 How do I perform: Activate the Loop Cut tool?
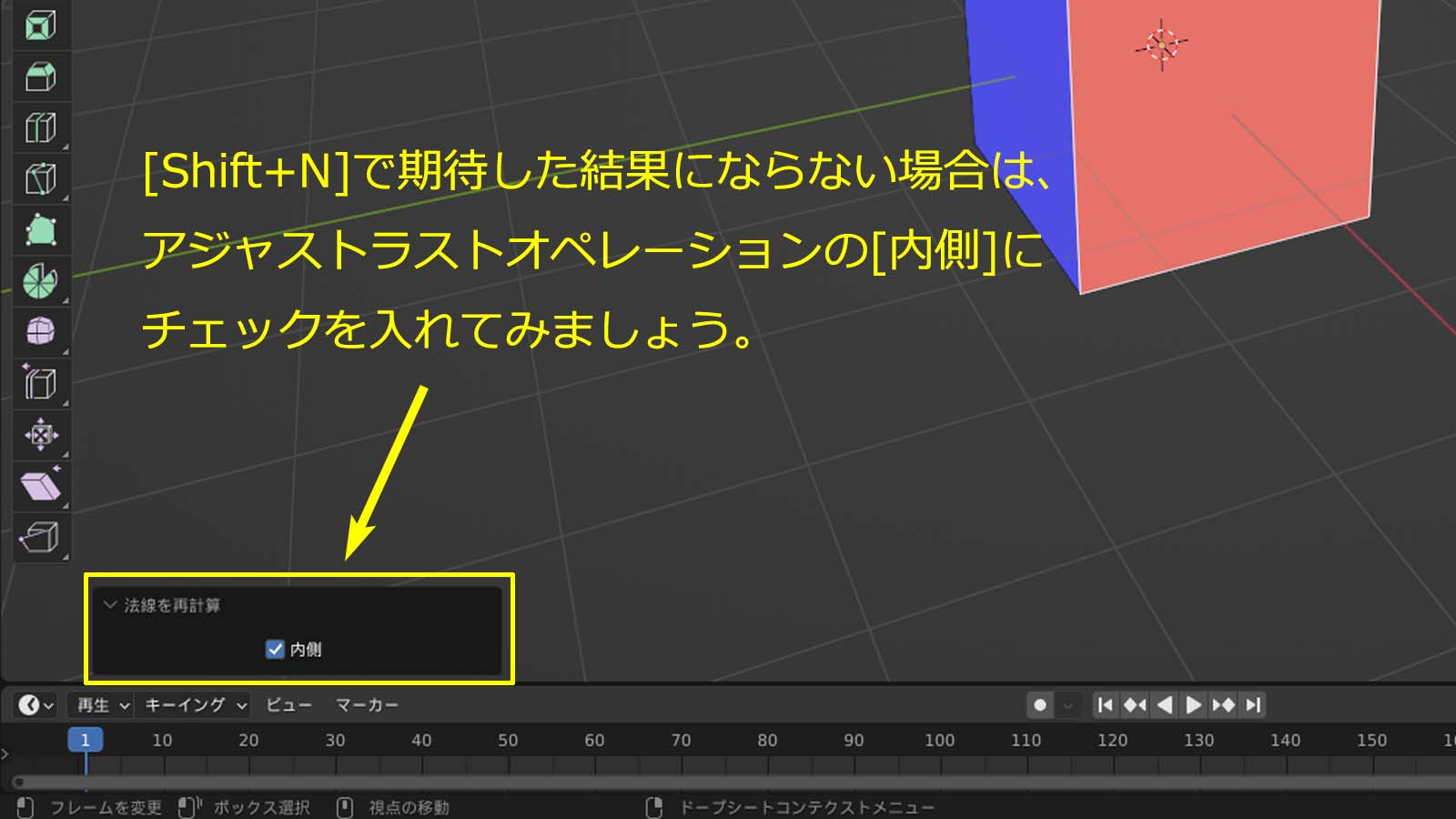coord(40,127)
